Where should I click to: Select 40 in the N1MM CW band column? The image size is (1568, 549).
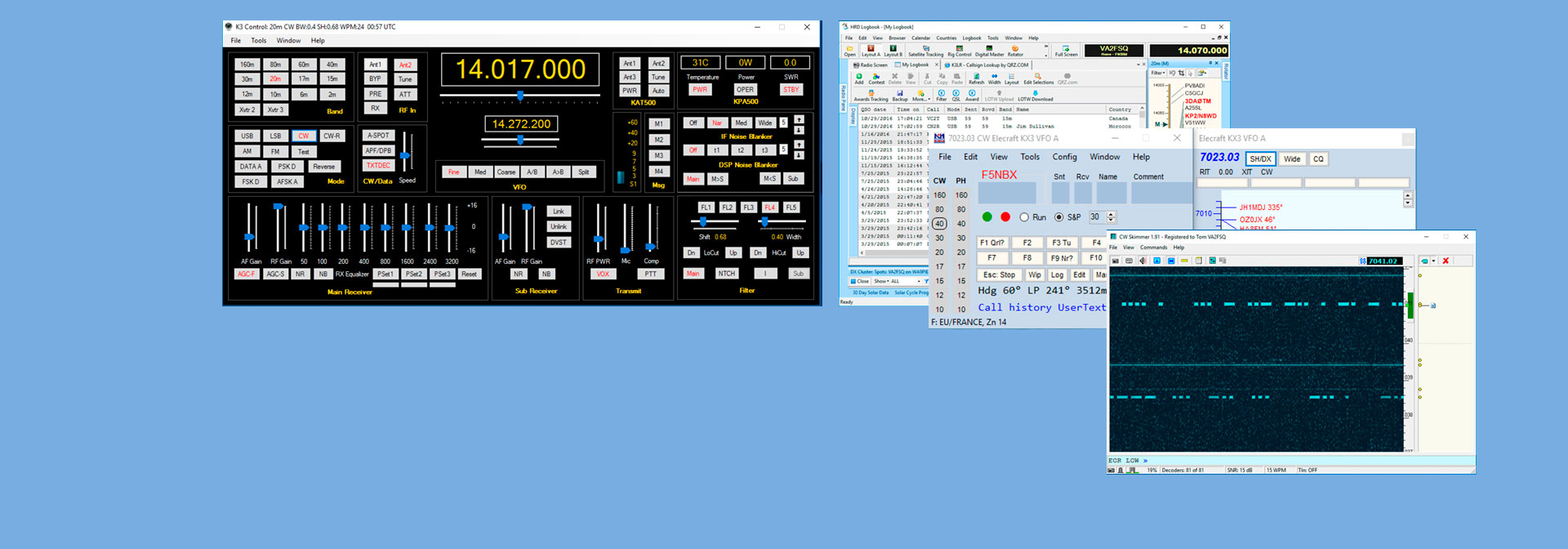point(939,223)
